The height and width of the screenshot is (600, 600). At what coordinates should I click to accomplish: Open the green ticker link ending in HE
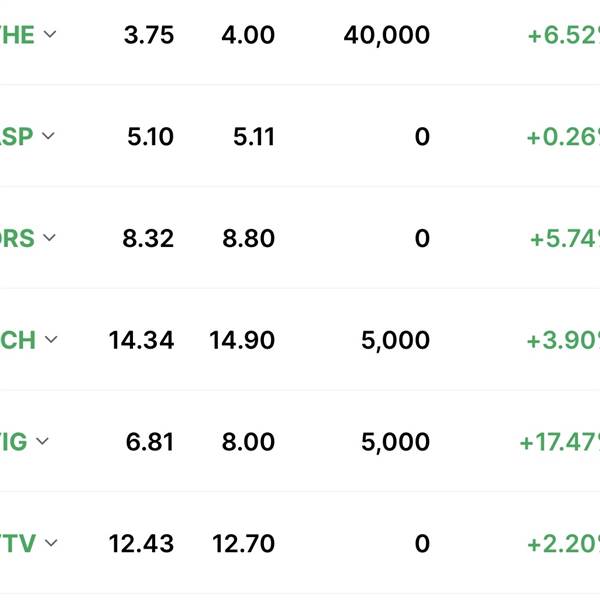[17, 35]
